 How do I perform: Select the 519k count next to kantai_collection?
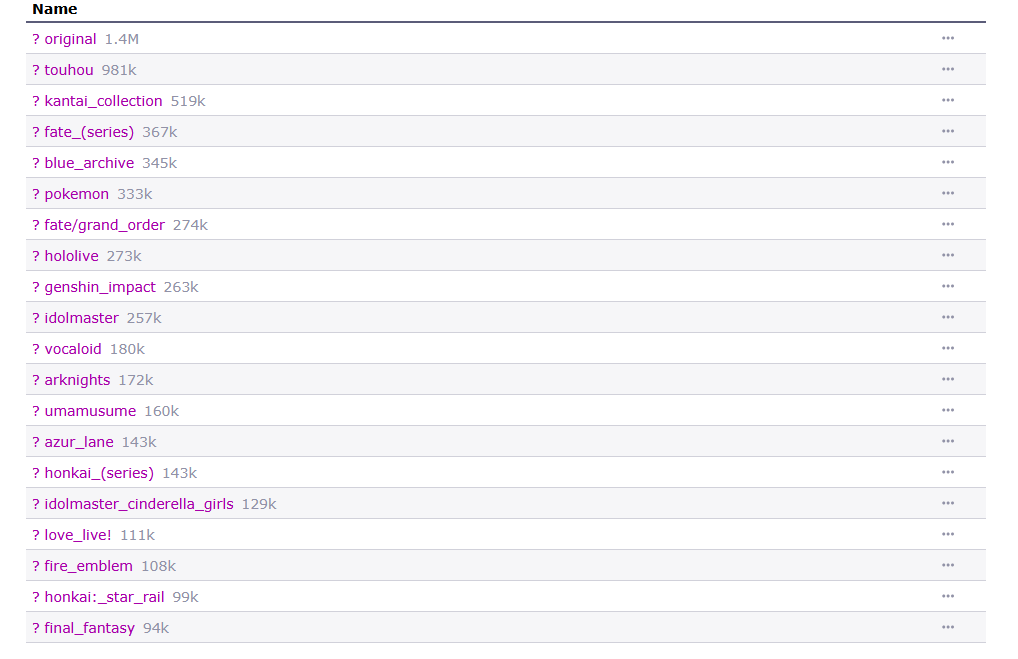coord(188,101)
